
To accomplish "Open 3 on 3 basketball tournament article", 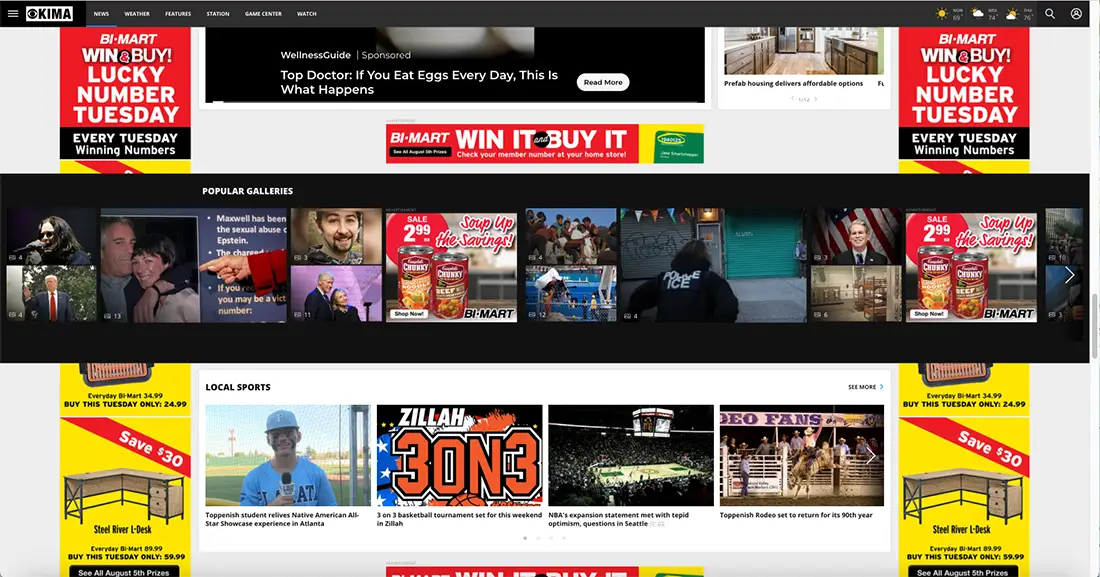I will (460, 519).
